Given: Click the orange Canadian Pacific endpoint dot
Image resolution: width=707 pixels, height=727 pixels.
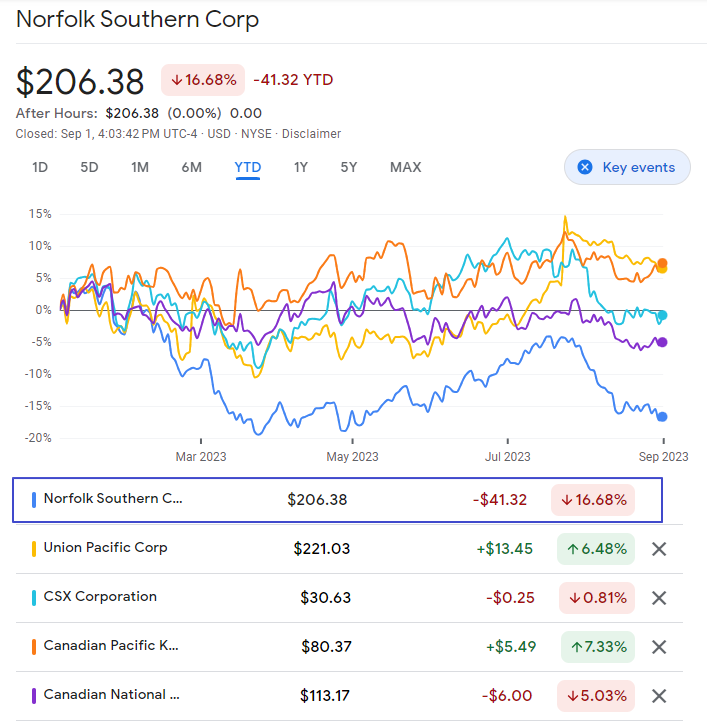Looking at the screenshot, I should click(x=662, y=263).
